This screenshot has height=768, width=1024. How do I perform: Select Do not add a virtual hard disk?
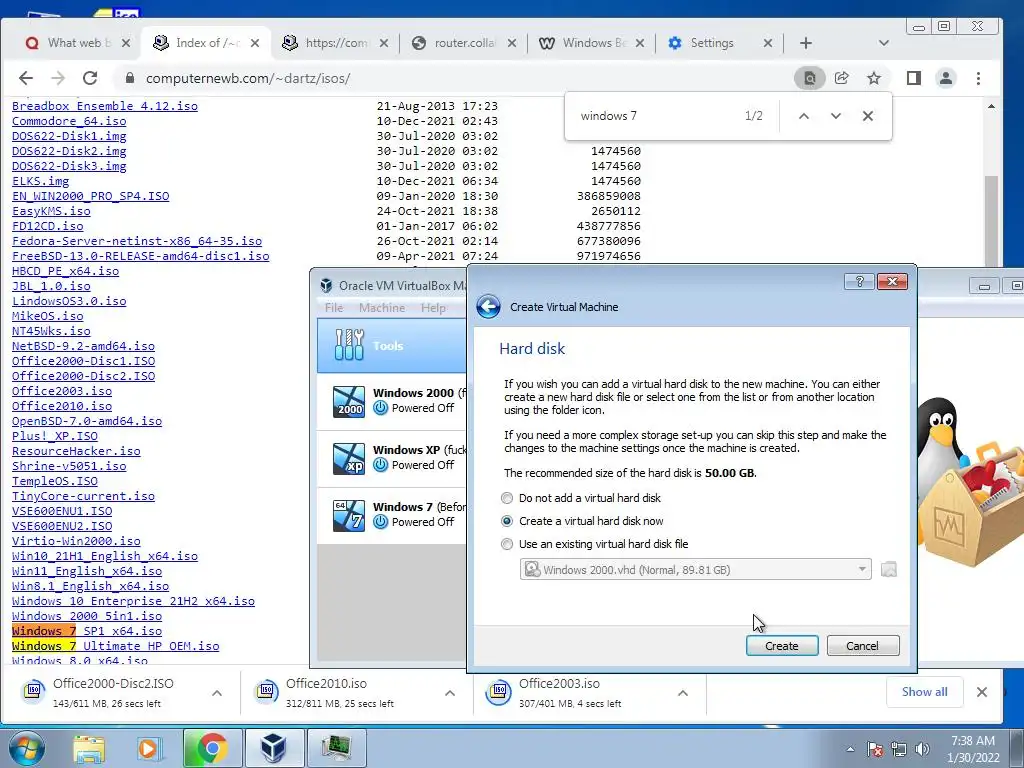pyautogui.click(x=507, y=498)
